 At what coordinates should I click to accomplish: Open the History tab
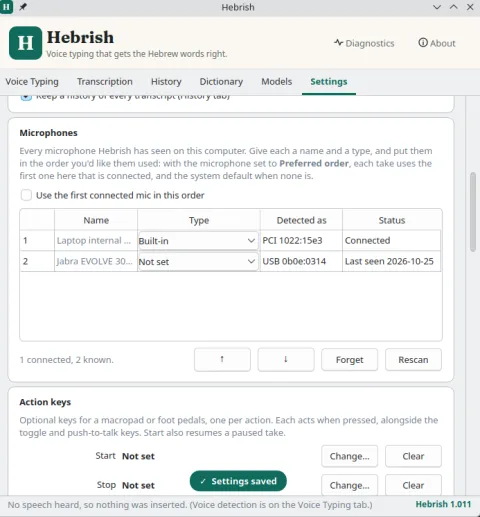coord(166,82)
